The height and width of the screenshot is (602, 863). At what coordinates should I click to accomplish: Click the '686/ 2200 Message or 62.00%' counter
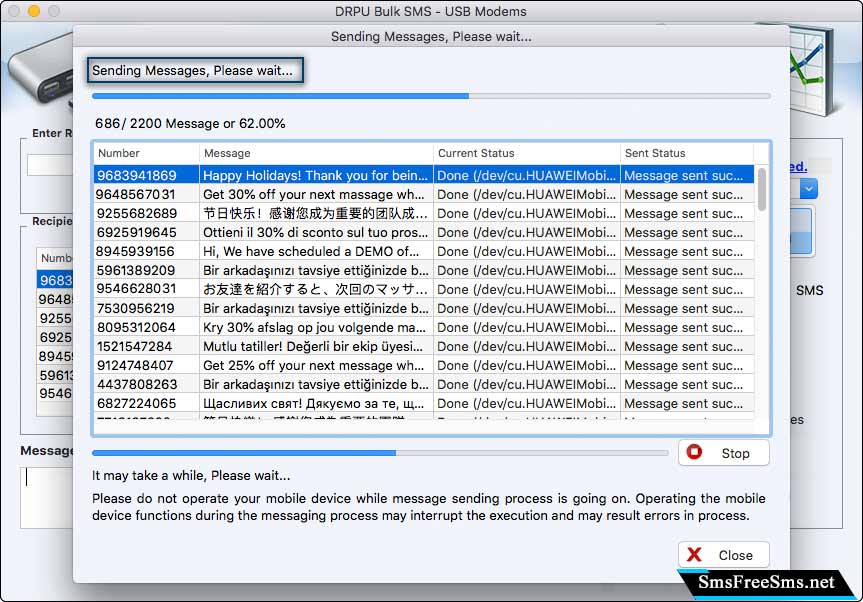pos(190,123)
